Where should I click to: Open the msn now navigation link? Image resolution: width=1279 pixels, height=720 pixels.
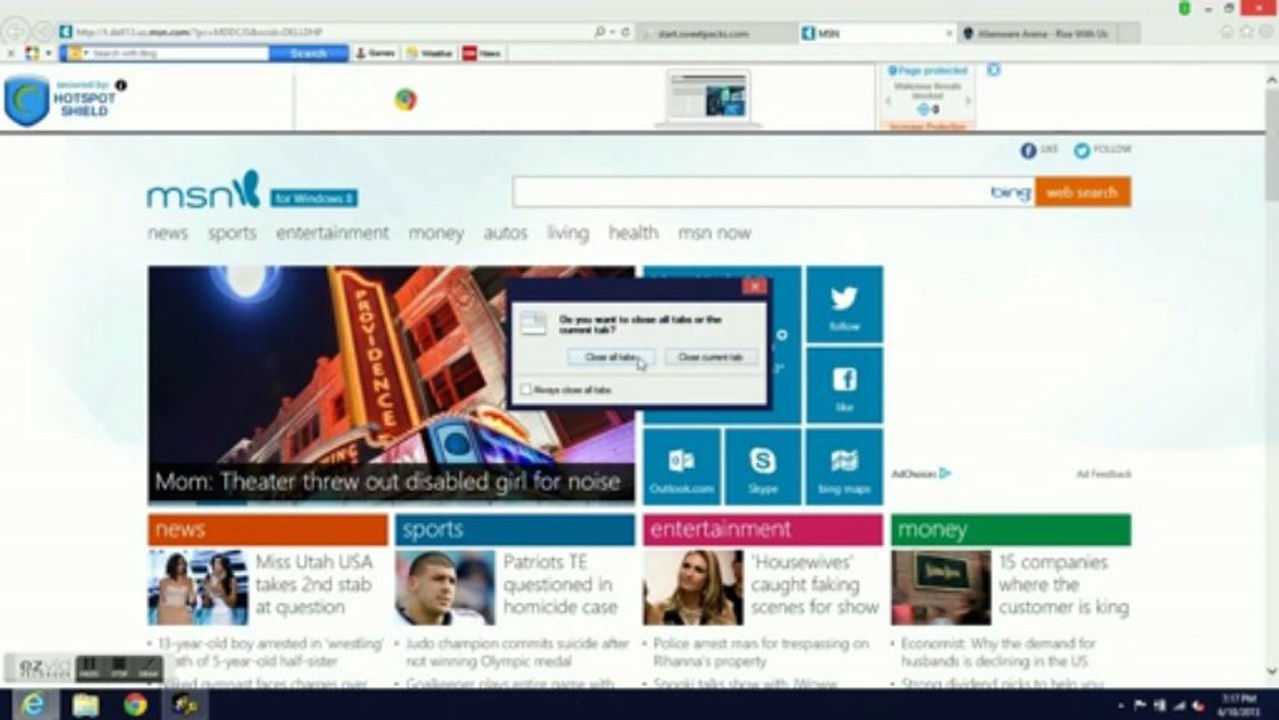point(714,233)
